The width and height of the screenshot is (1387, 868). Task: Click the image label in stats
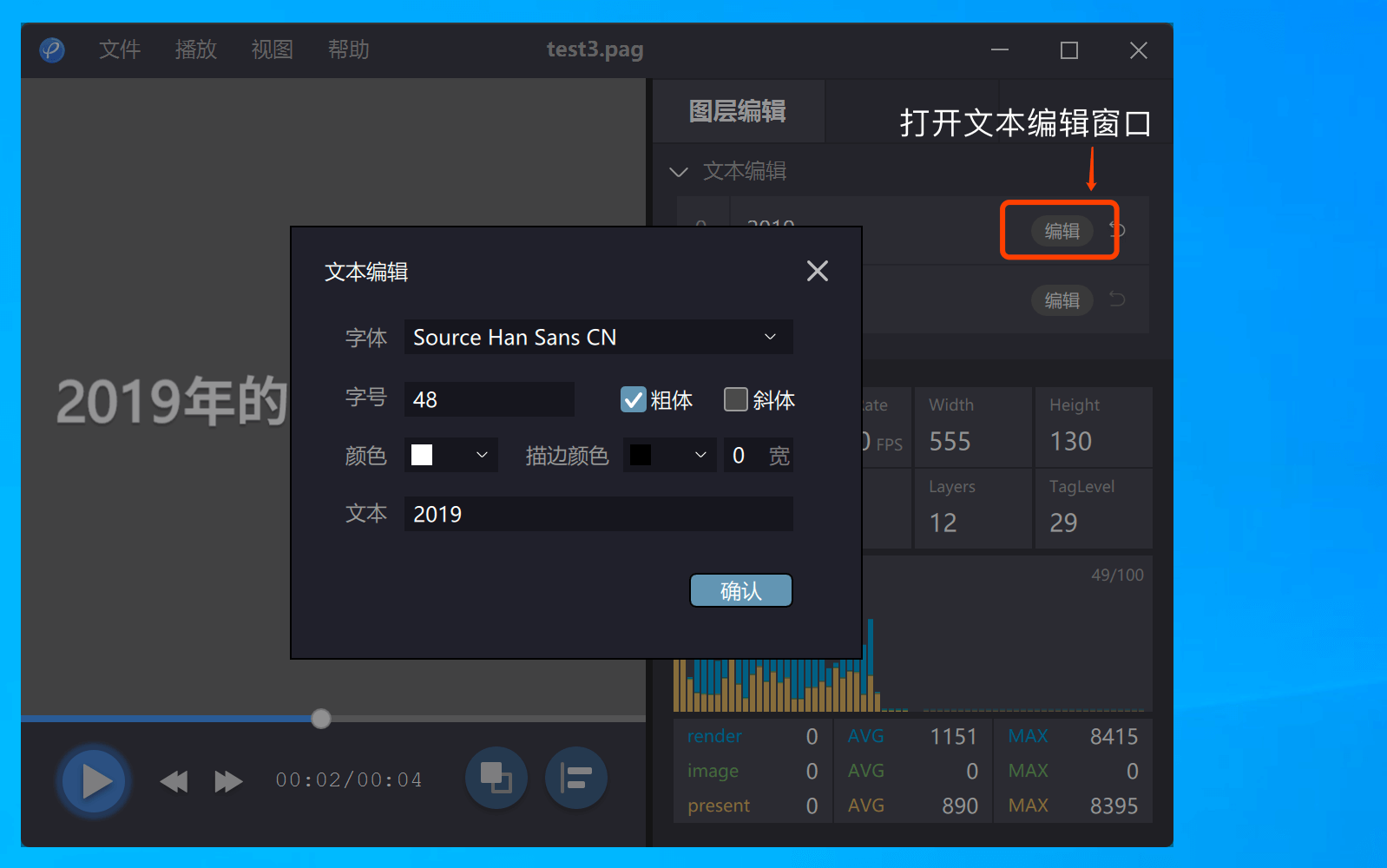713,771
